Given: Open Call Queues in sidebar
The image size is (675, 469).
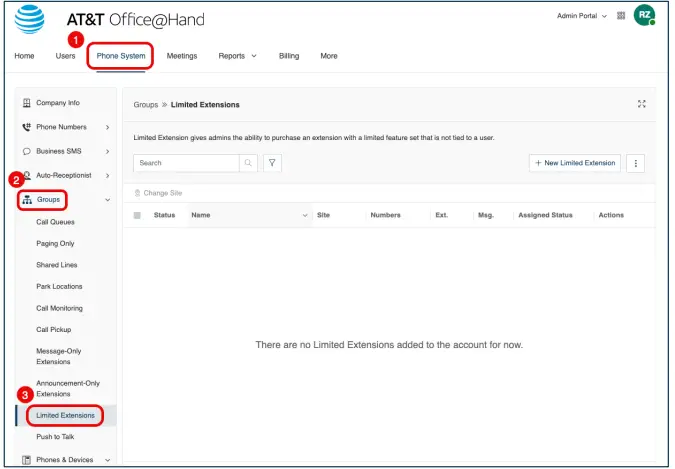Looking at the screenshot, I should click(55, 222).
